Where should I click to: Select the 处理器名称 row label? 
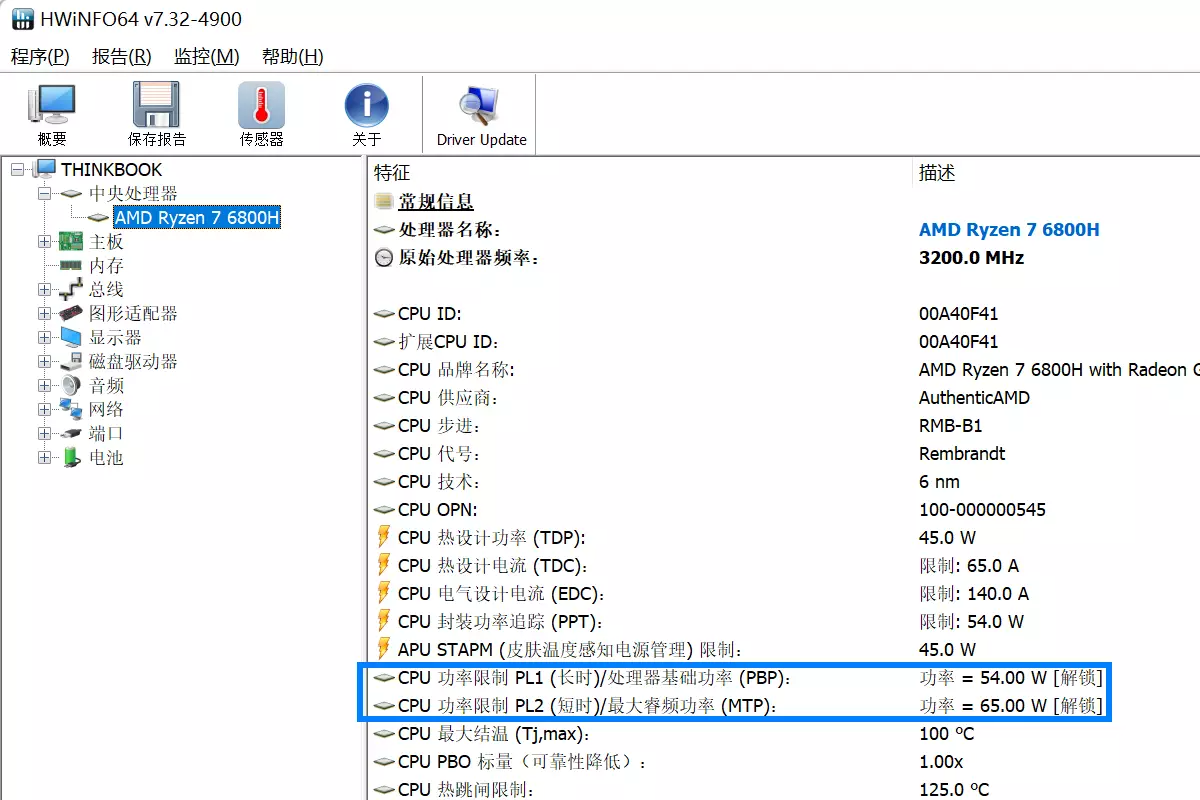coord(450,230)
